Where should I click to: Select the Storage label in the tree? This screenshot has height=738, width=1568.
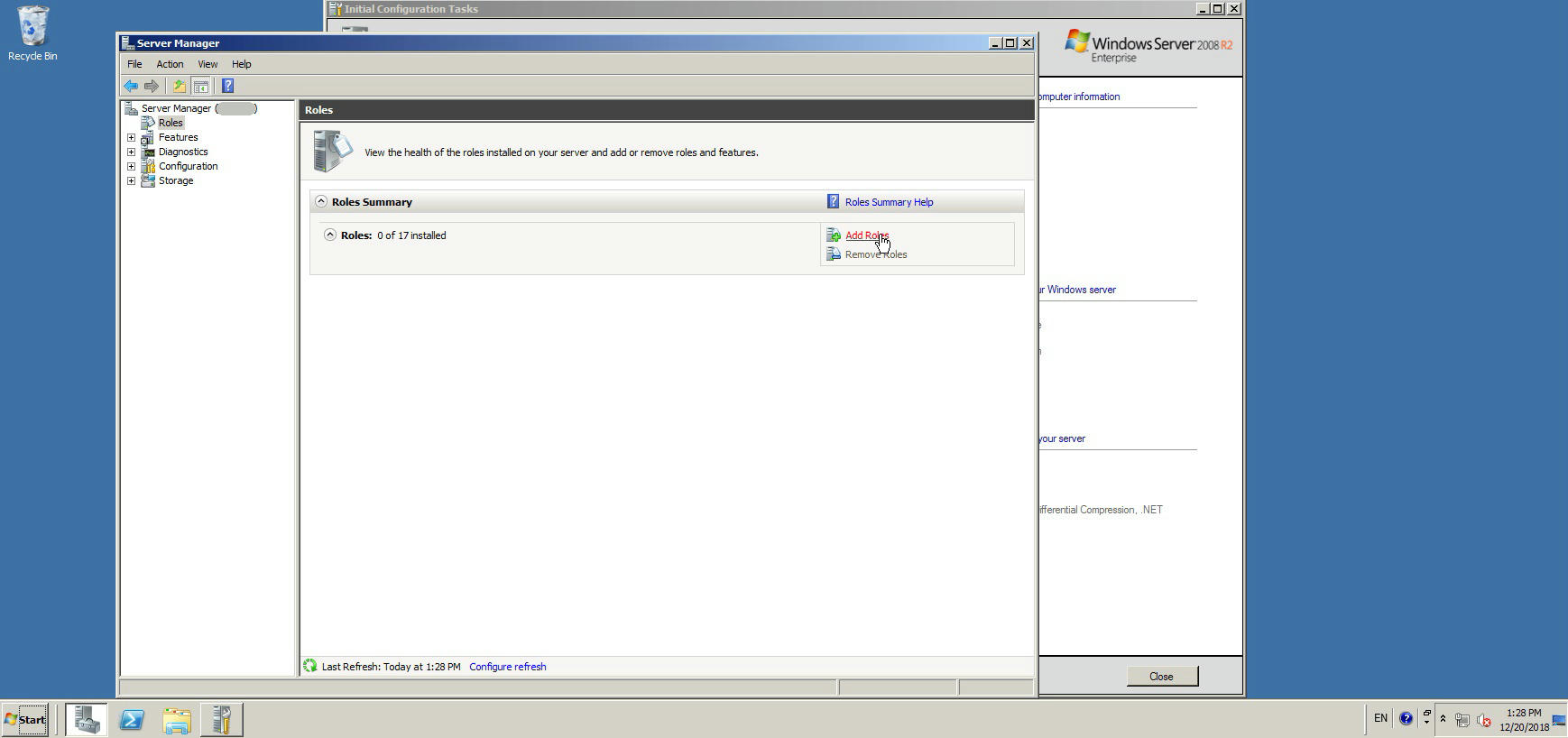click(x=176, y=180)
